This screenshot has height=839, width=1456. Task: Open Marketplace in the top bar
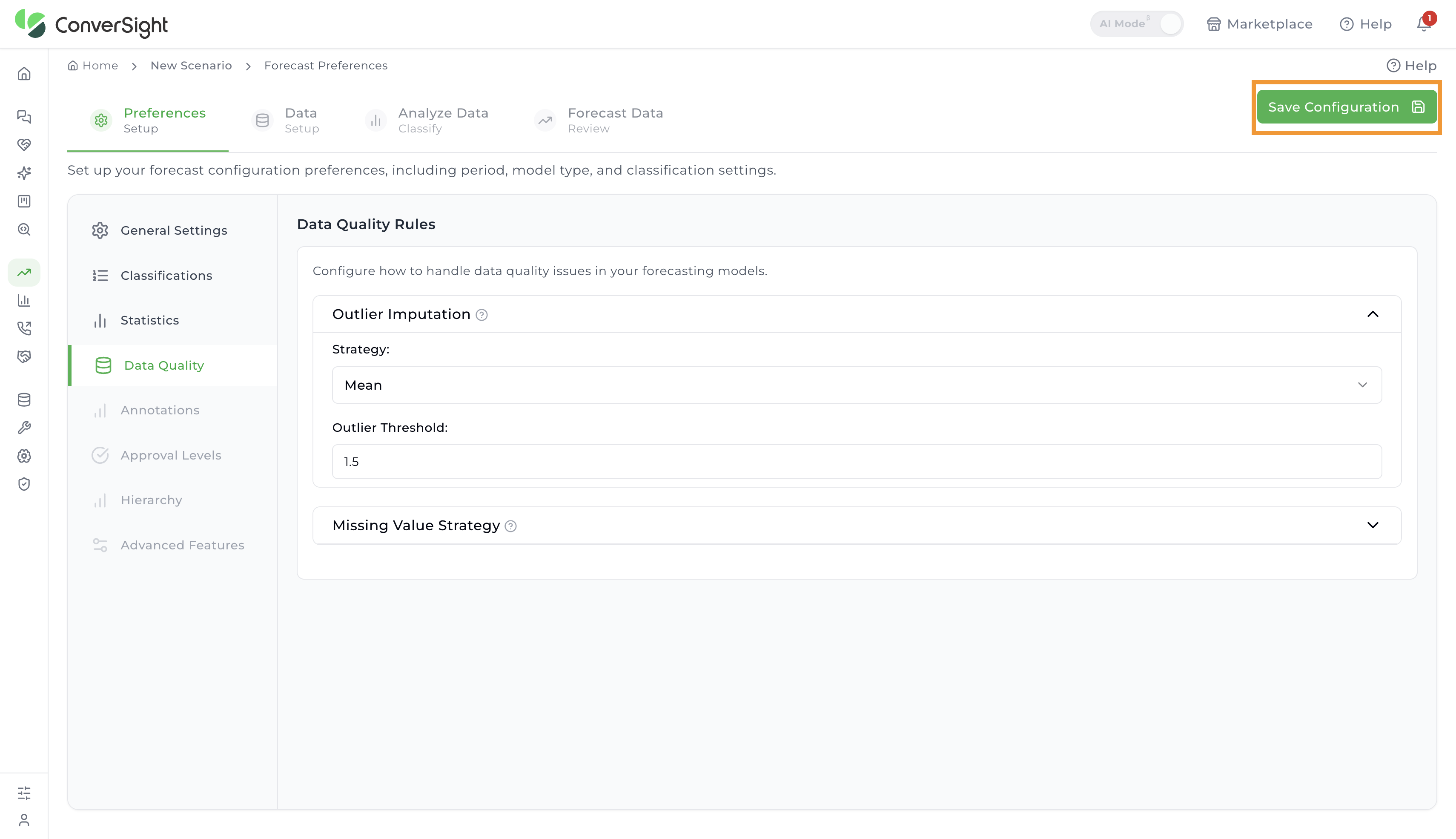1260,23
